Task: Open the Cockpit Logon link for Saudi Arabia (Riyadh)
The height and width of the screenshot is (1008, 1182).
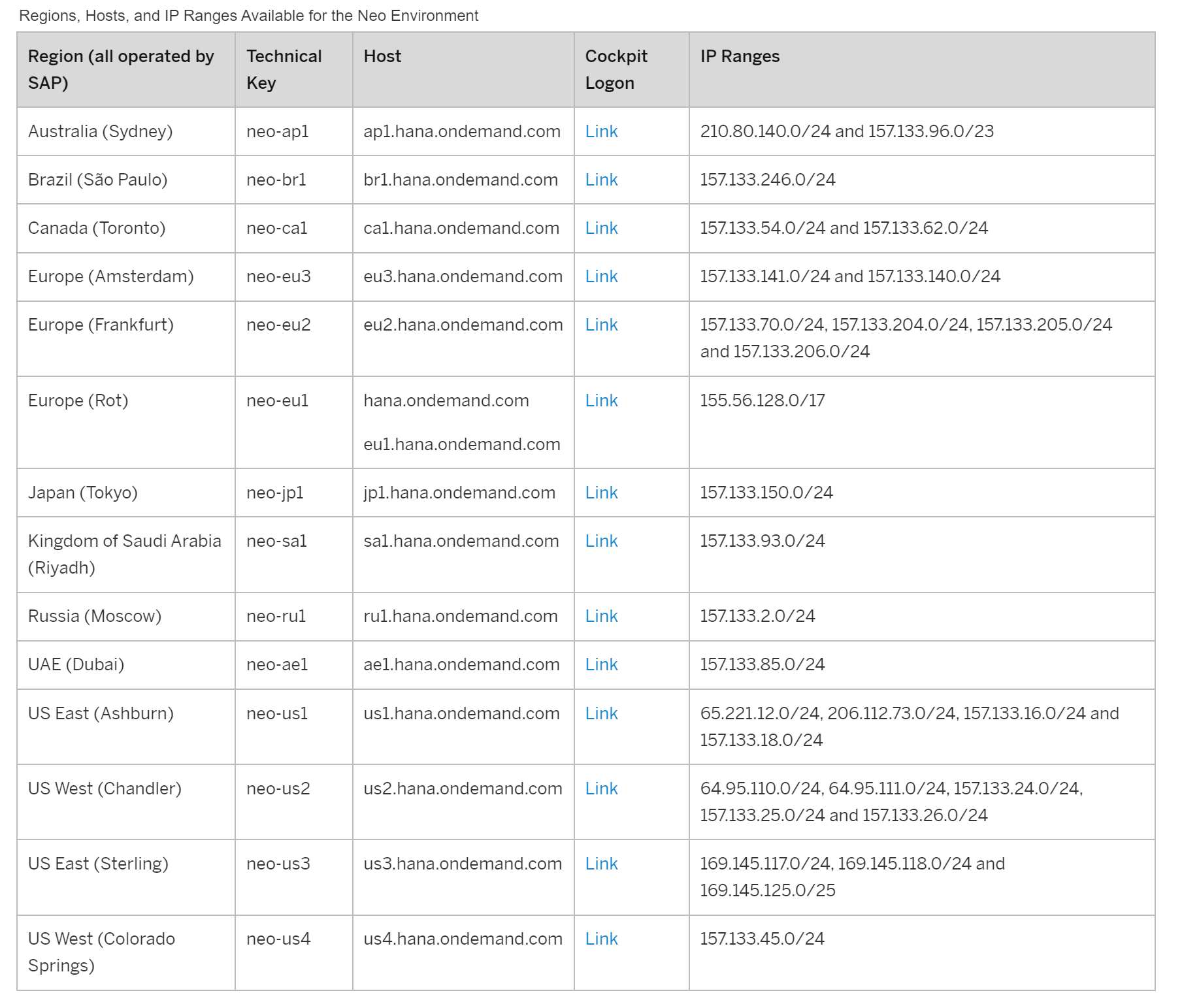Action: 601,541
